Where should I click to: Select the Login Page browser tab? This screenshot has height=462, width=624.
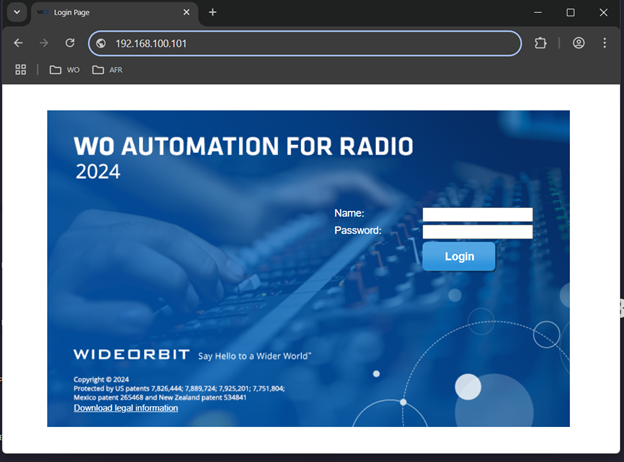tap(105, 13)
